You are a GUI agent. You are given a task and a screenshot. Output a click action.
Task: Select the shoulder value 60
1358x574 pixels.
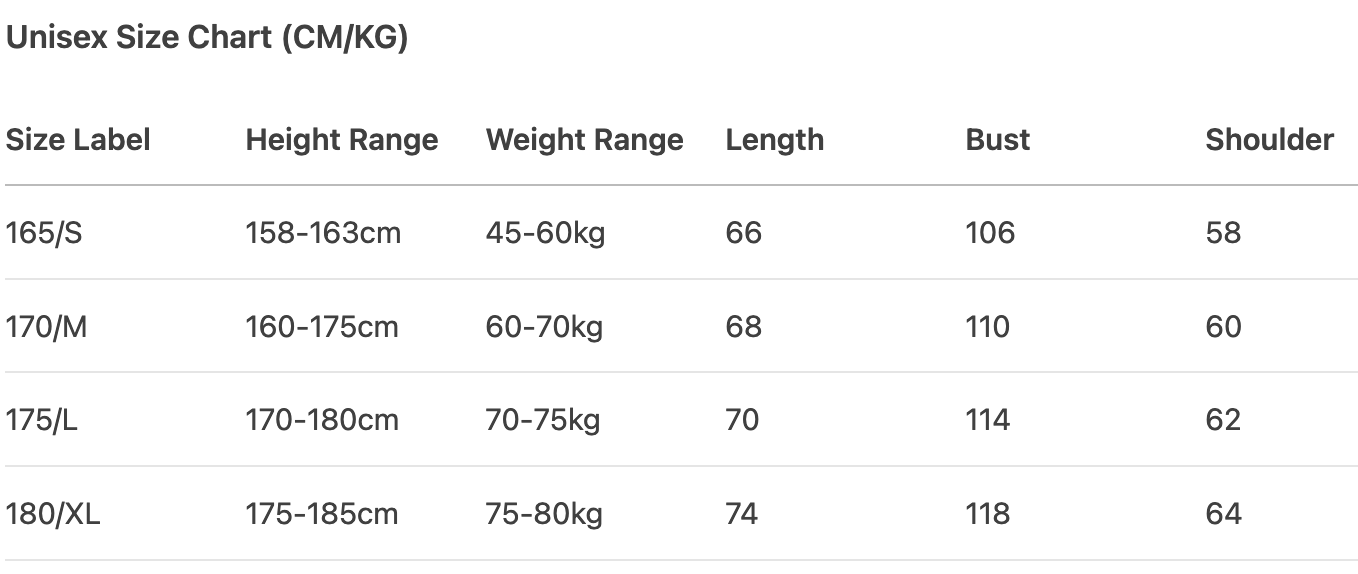[1223, 327]
